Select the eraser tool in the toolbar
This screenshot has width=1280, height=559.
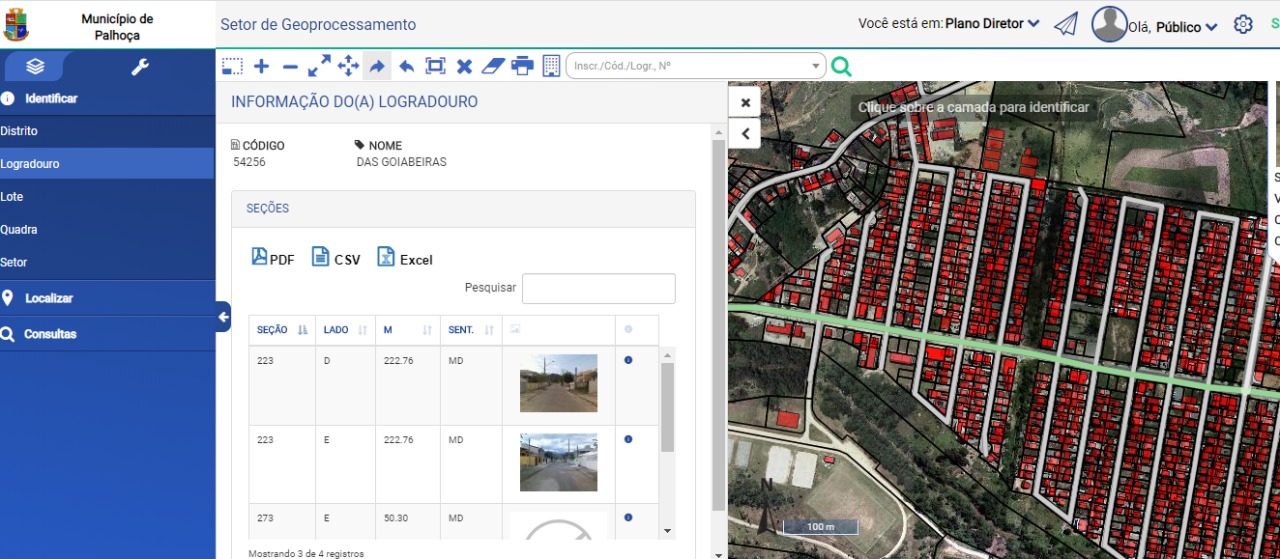coord(494,66)
